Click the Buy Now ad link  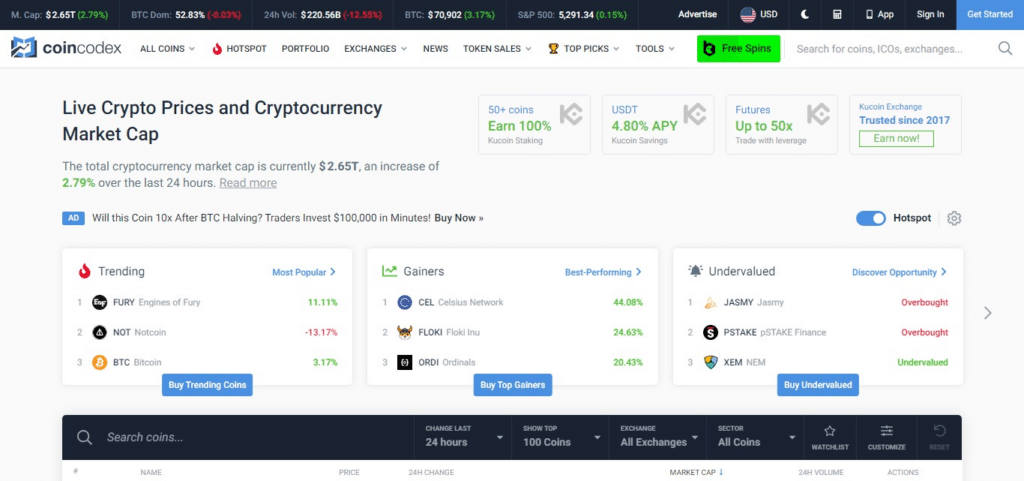(x=458, y=218)
